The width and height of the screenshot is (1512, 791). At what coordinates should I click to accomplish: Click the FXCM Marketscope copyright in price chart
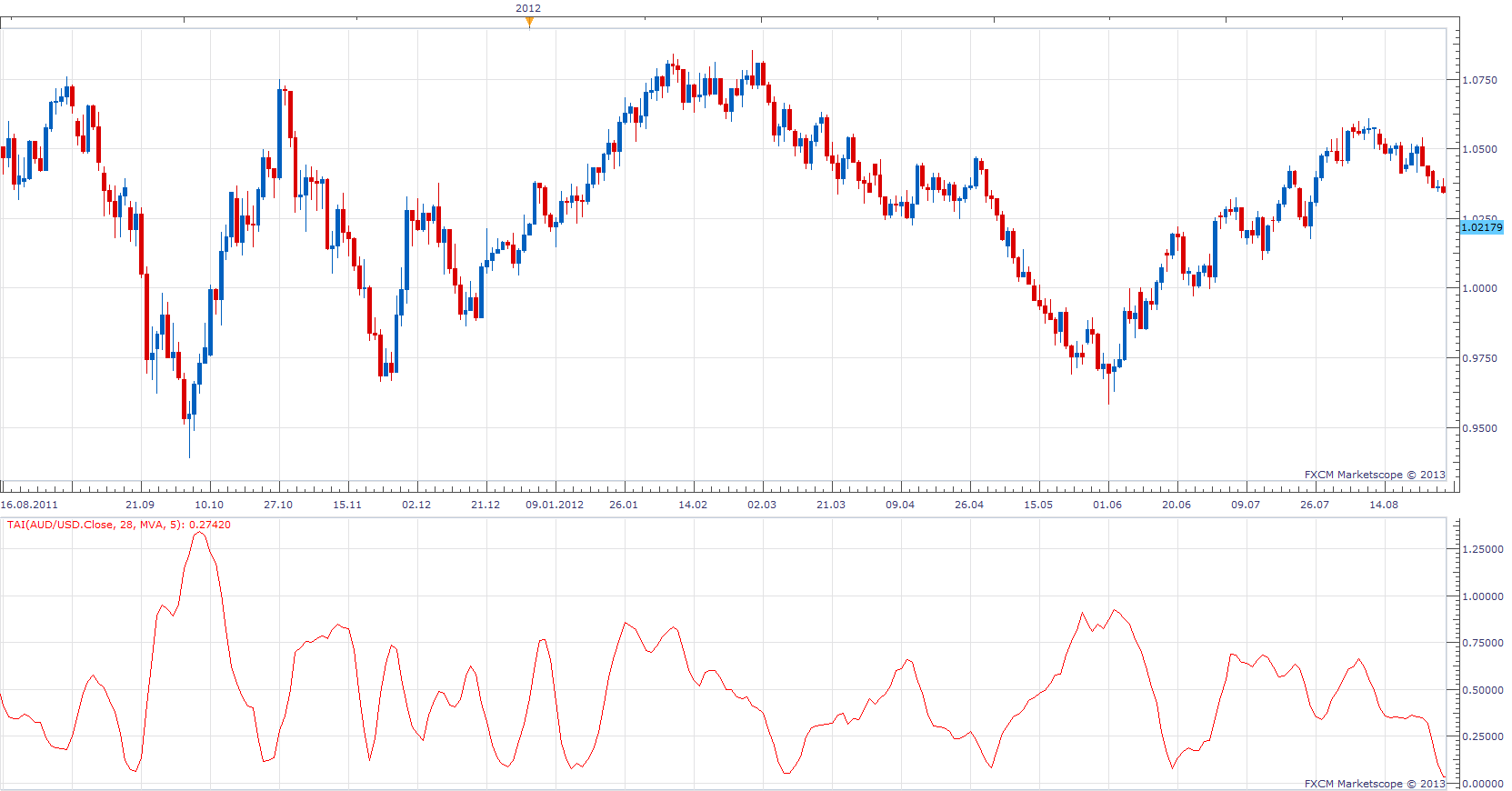click(x=1375, y=475)
